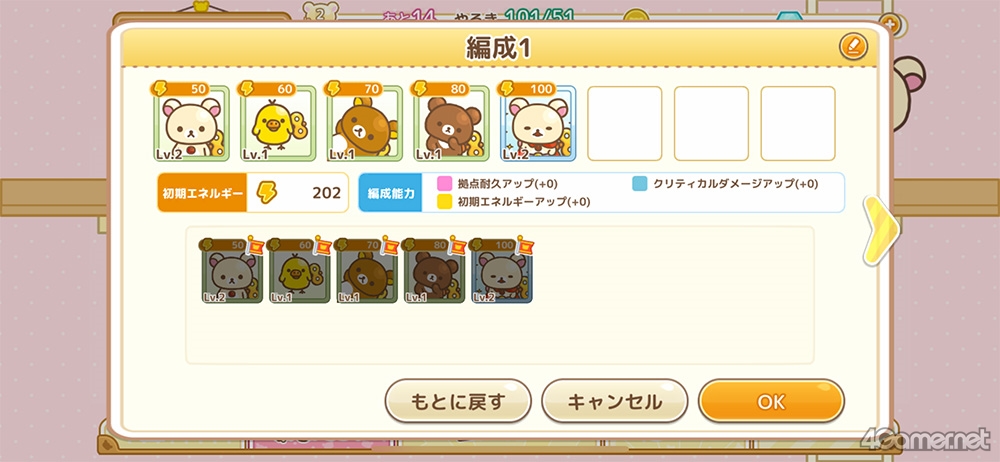Click the second empty formation slot
This screenshot has width=1000, height=462.
(711, 123)
